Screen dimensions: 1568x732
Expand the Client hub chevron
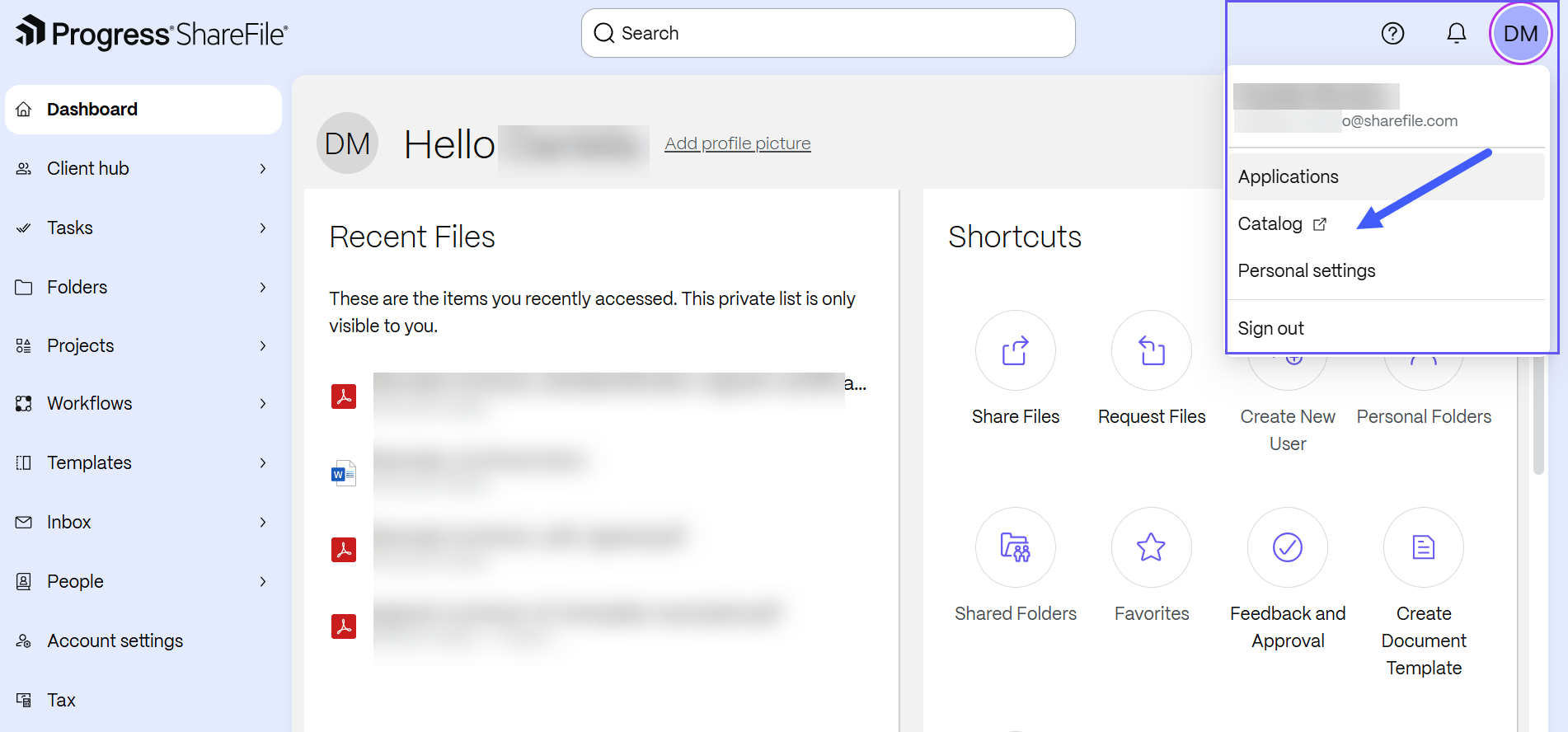click(x=263, y=169)
